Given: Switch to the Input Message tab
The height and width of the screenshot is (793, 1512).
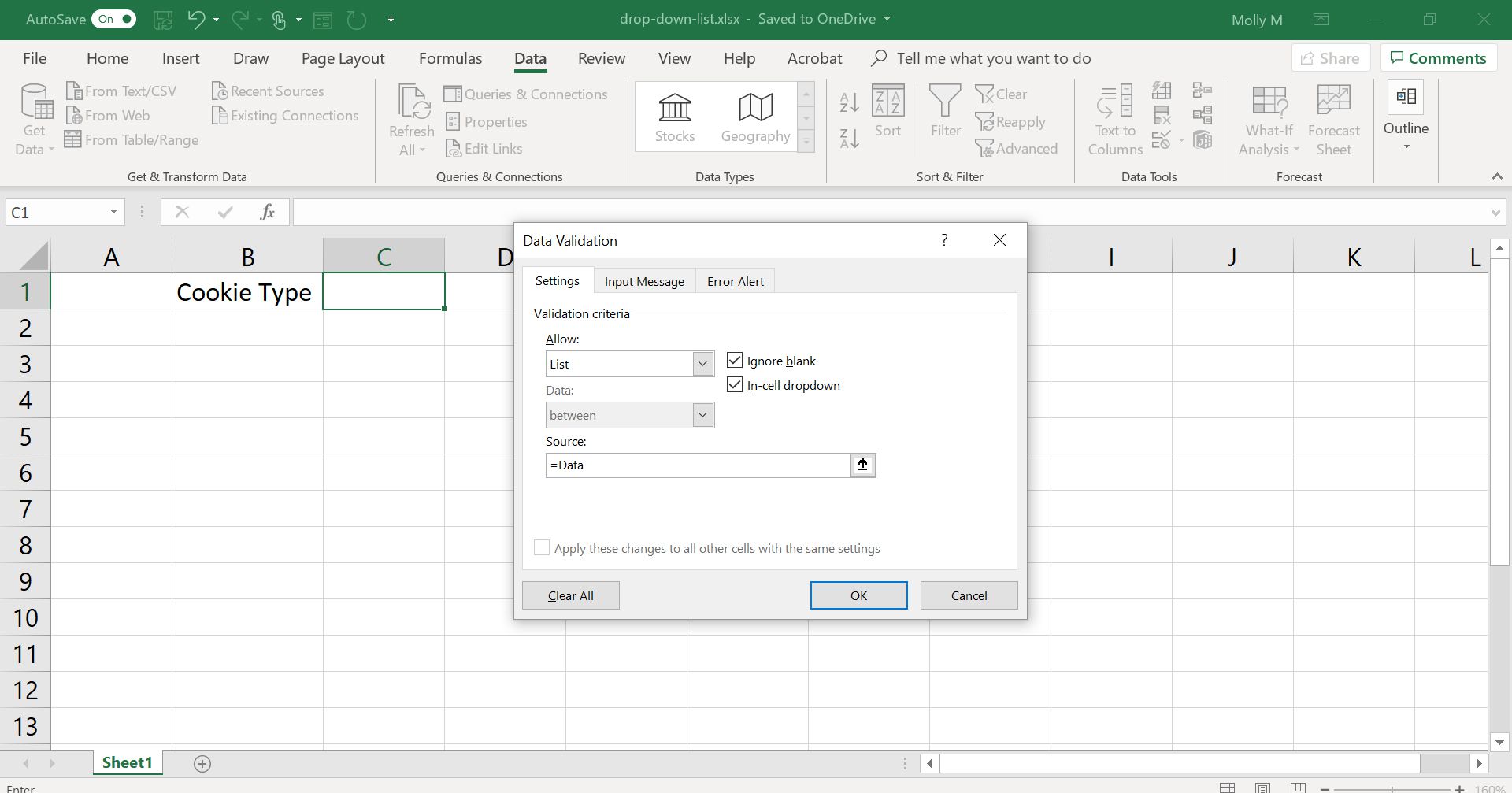Looking at the screenshot, I should tap(643, 281).
